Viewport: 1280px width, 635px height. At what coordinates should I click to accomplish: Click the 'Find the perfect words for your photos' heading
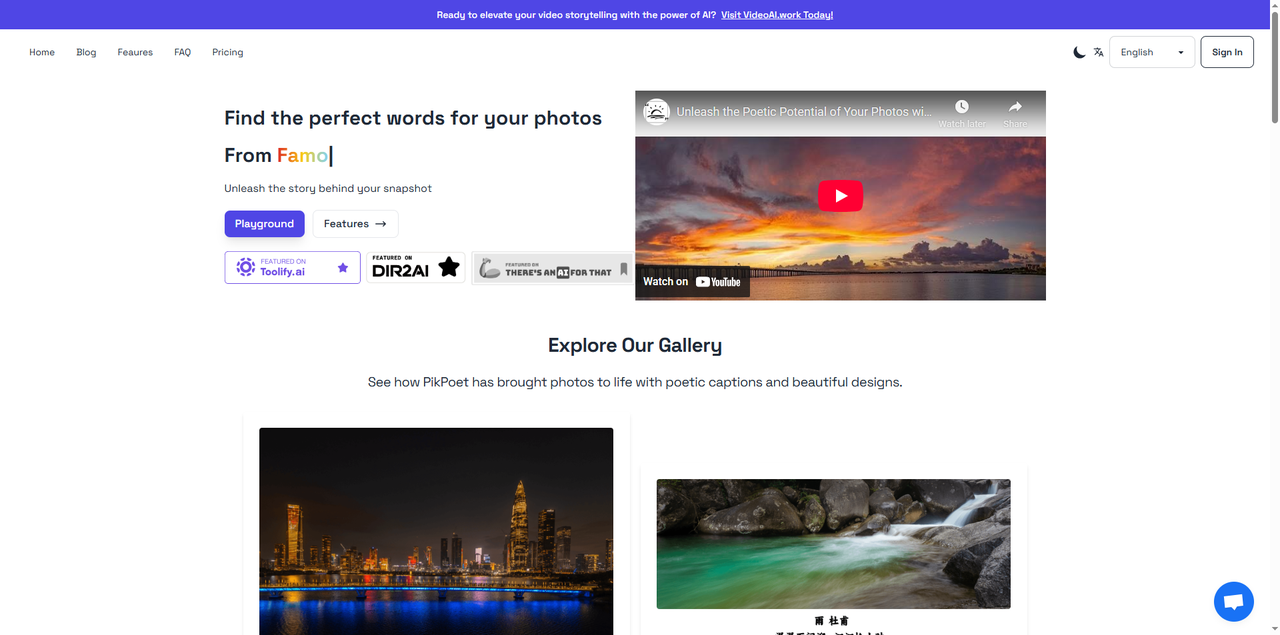(413, 118)
